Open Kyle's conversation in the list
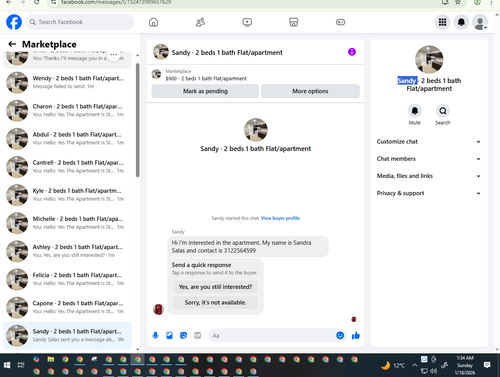This screenshot has width=500, height=377. [x=67, y=195]
